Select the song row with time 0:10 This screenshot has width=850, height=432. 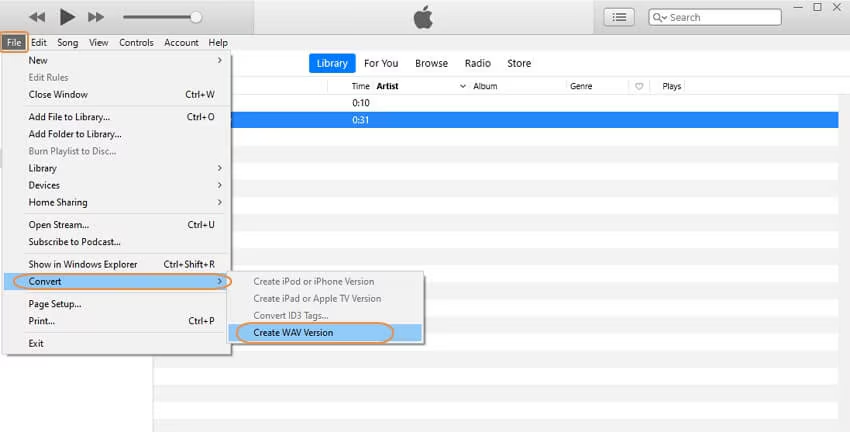535,103
